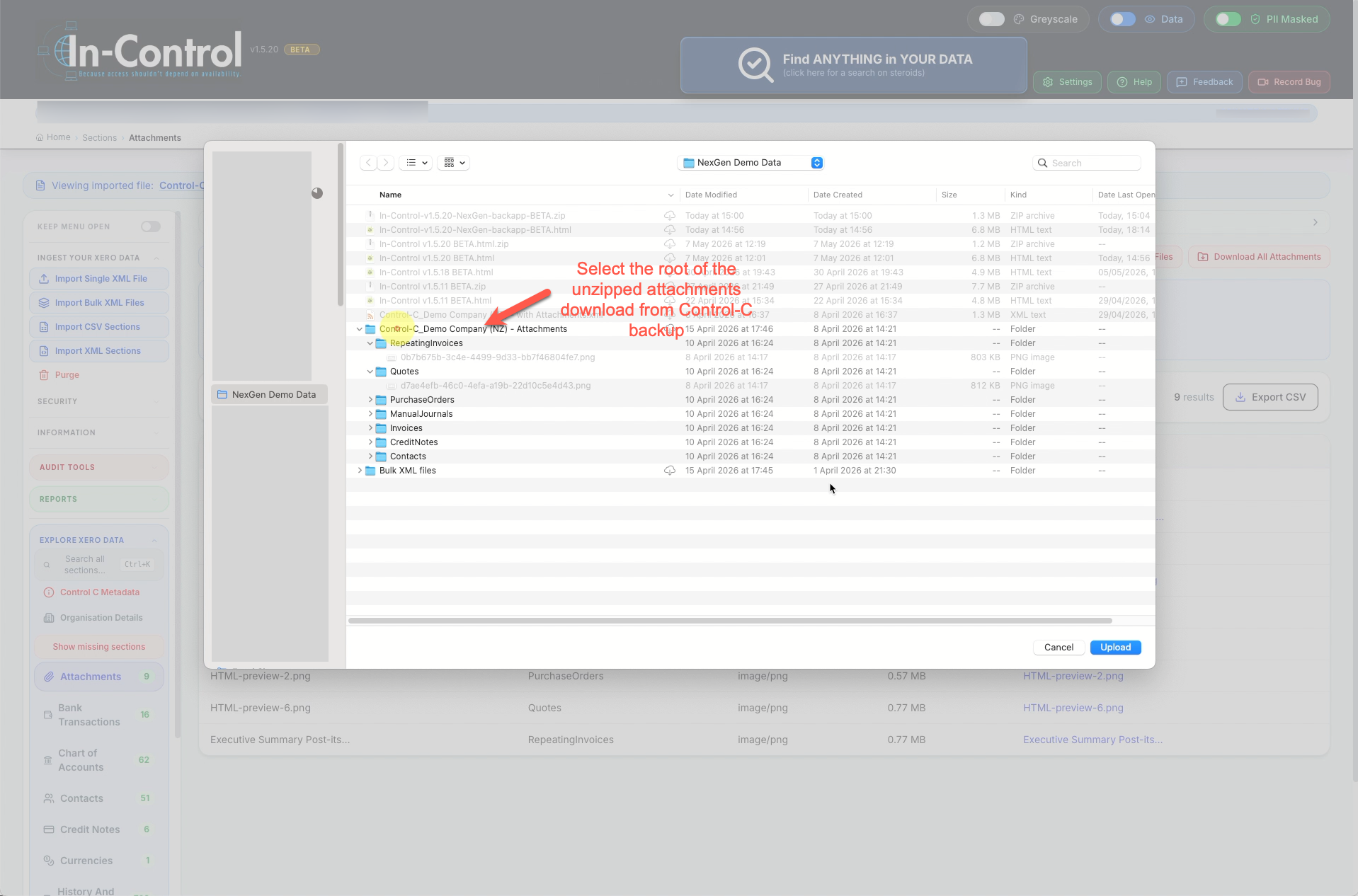Click the back arrow in file dialog

pyautogui.click(x=368, y=163)
